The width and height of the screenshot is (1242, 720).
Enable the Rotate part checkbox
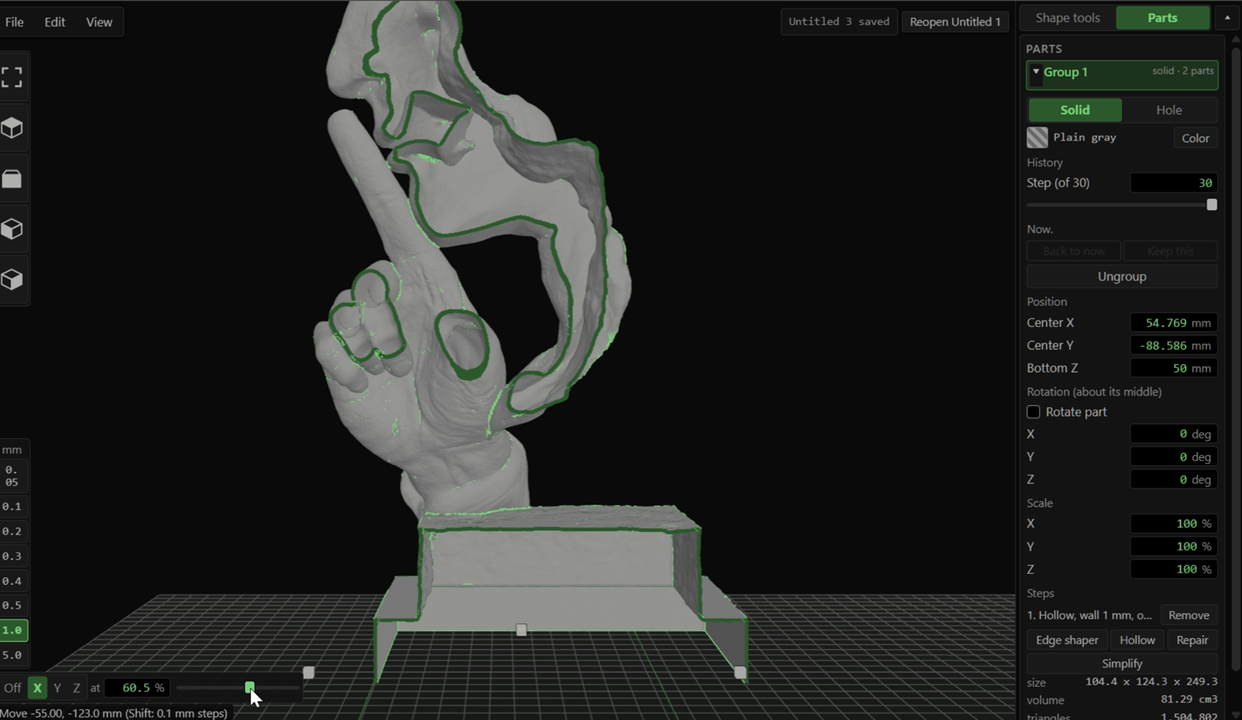pos(1033,412)
